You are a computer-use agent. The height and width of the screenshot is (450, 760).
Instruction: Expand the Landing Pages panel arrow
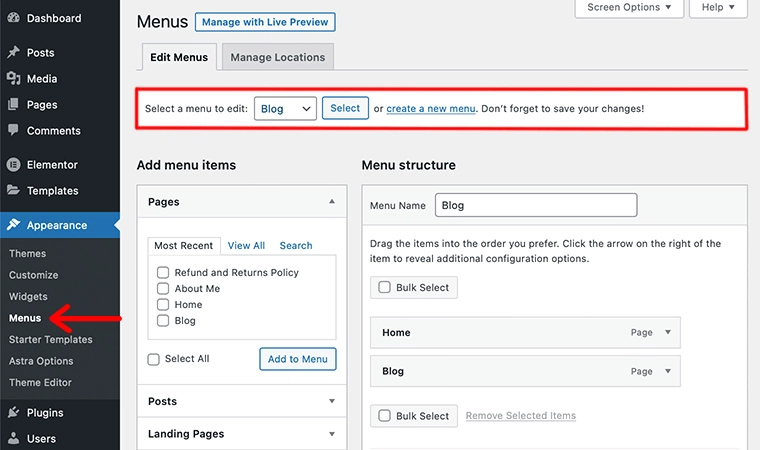click(x=332, y=434)
